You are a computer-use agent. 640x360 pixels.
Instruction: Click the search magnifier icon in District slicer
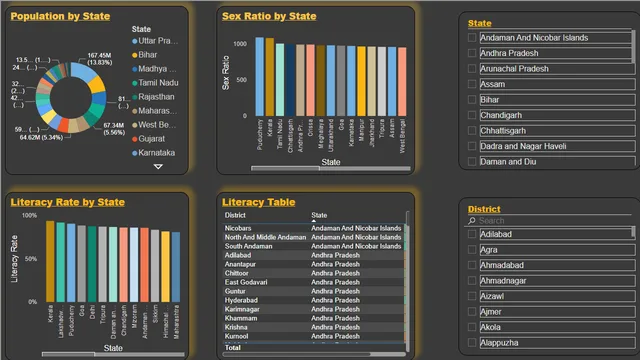tap(472, 221)
